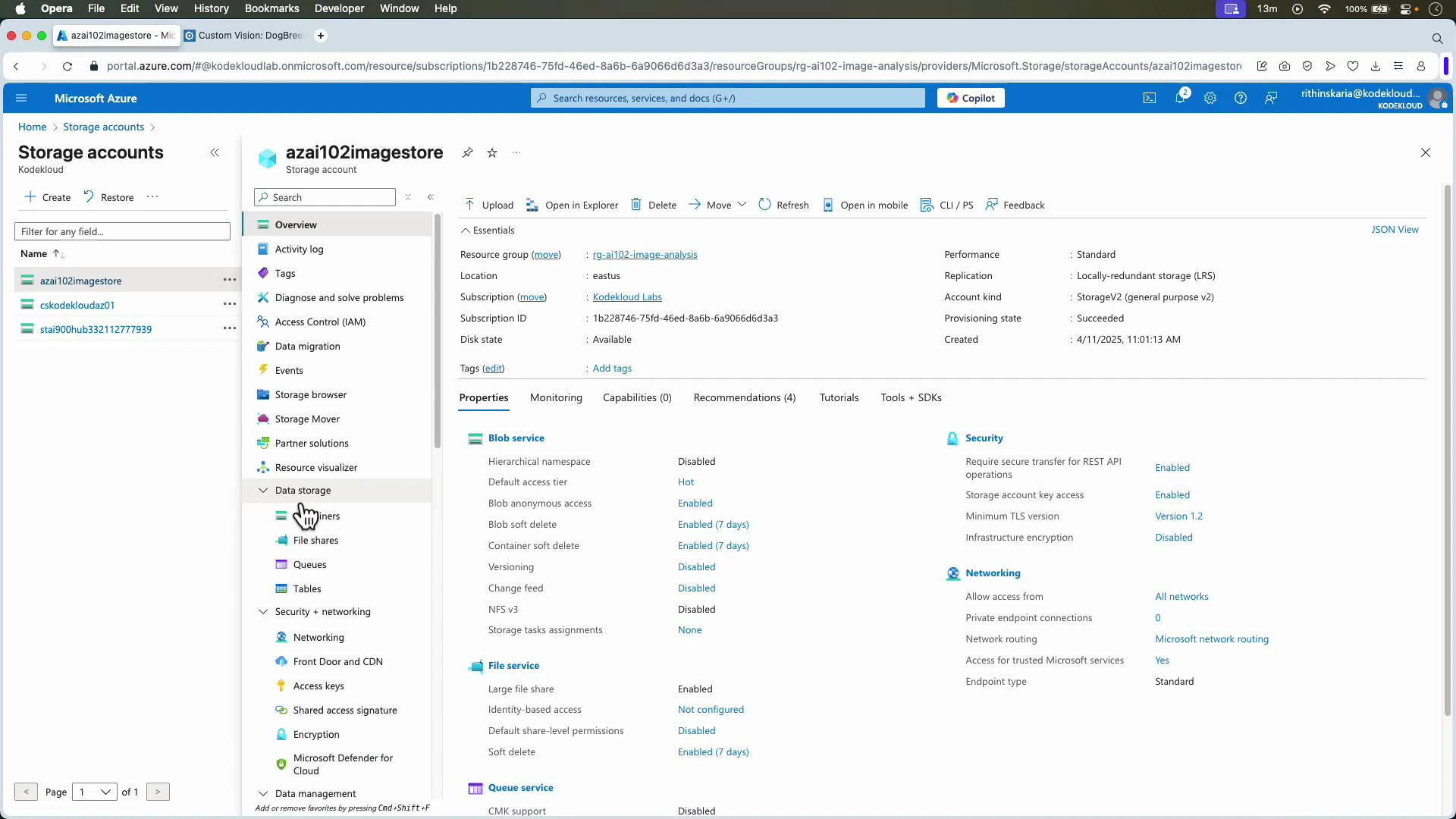Click Feedback in the command bar
This screenshot has height=819, width=1456.
point(1015,205)
